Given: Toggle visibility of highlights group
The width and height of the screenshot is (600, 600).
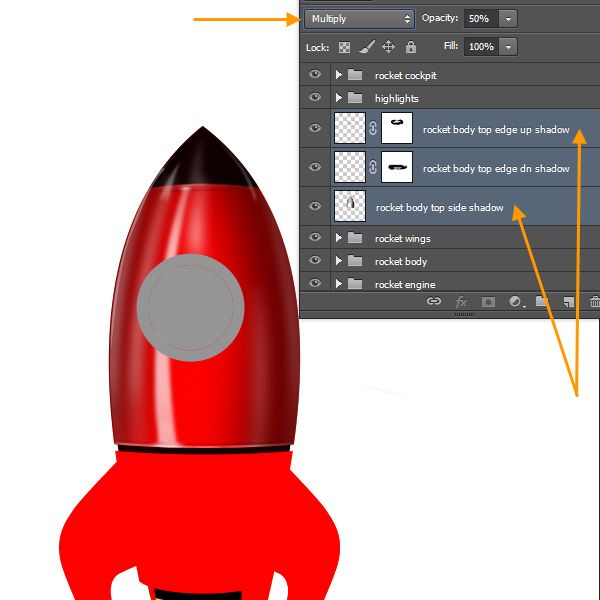Looking at the screenshot, I should tap(315, 98).
